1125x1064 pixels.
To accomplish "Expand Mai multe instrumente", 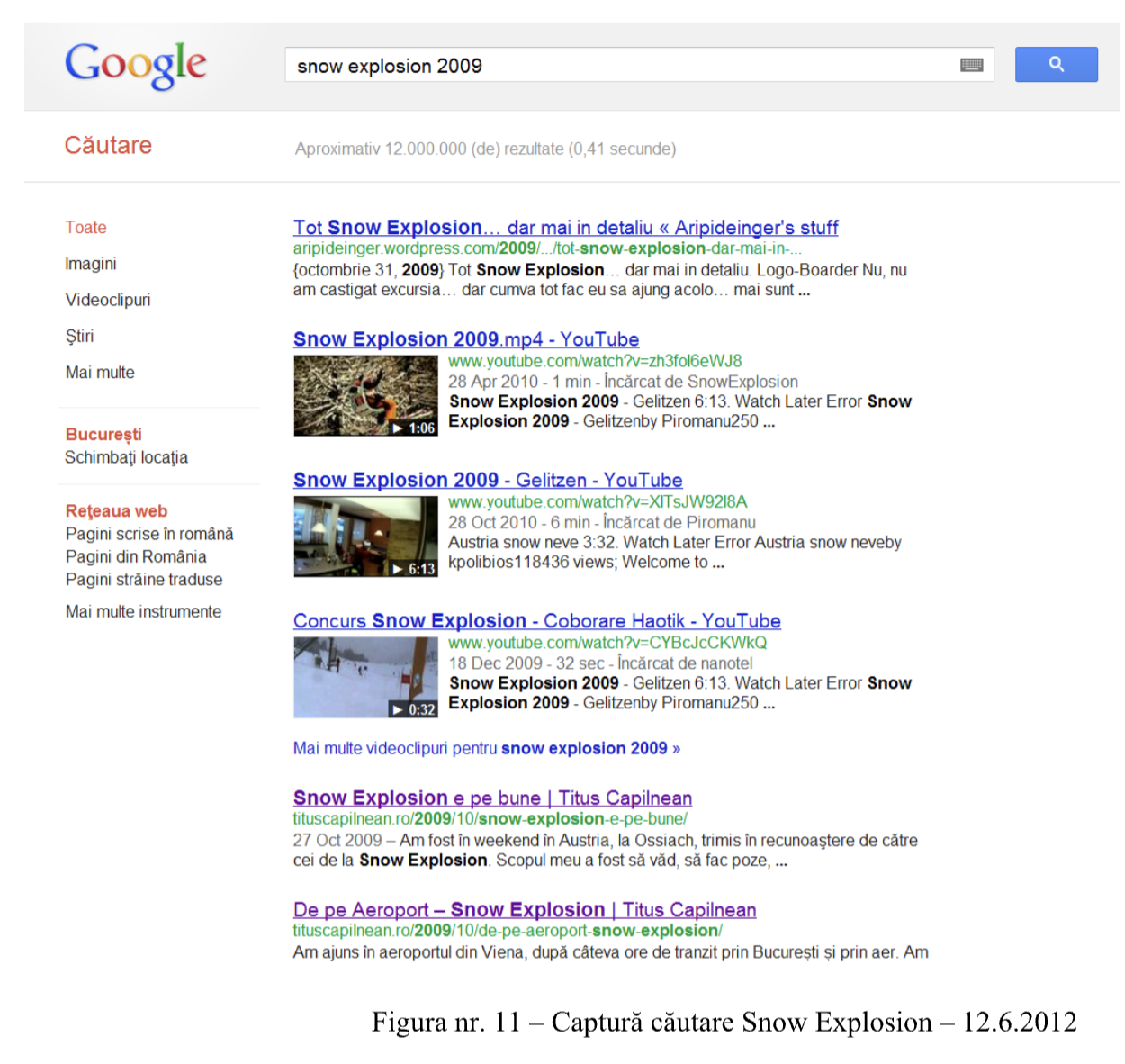I will pyautogui.click(x=143, y=611).
